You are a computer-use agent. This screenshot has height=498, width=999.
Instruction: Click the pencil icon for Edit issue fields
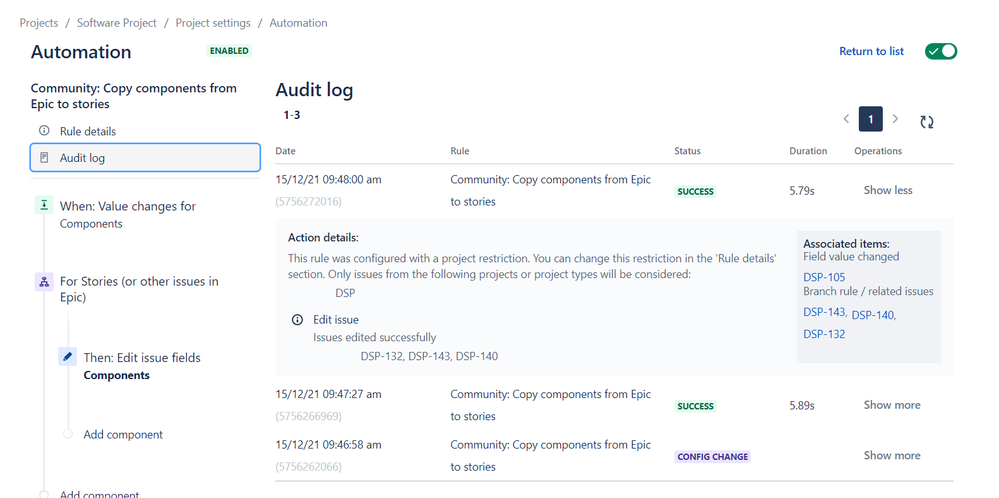[68, 356]
